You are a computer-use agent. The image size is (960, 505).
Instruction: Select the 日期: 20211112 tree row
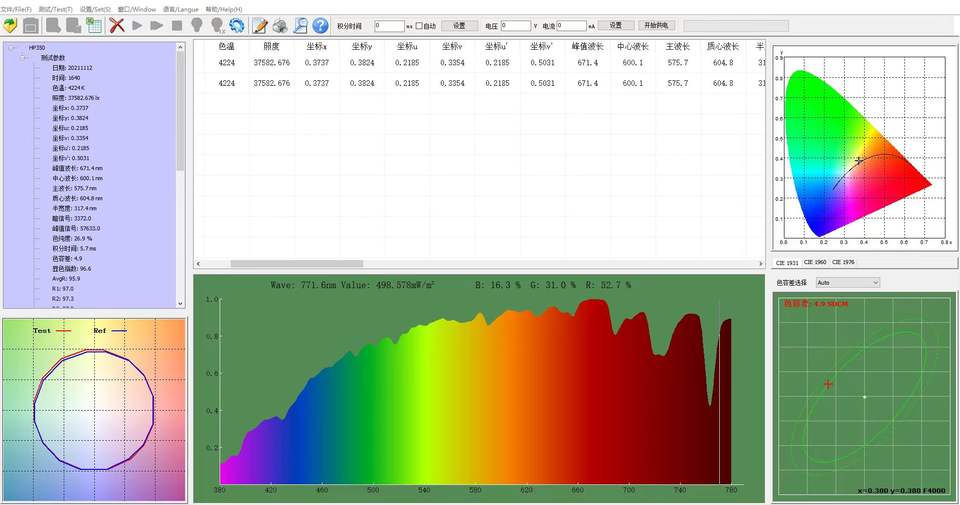point(72,68)
